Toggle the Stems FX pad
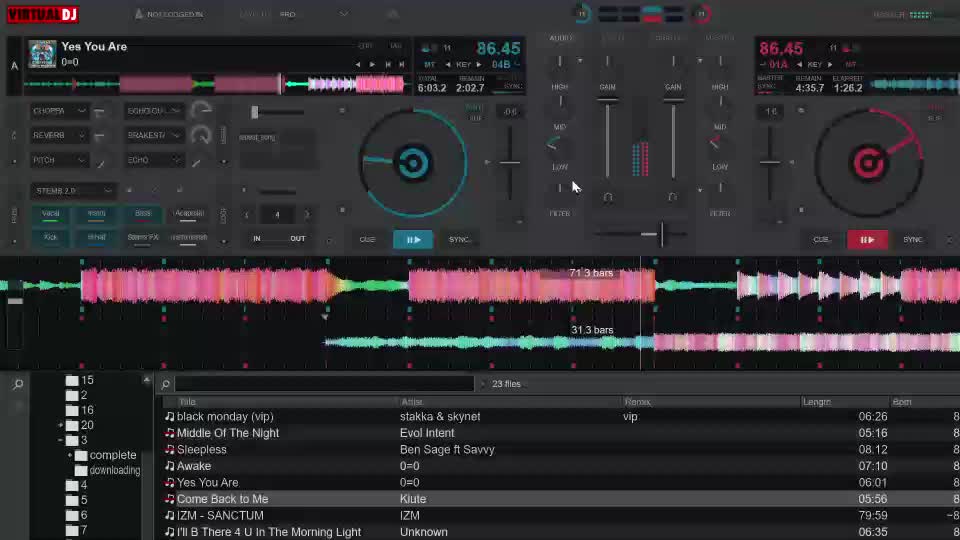The width and height of the screenshot is (960, 540). [143, 238]
